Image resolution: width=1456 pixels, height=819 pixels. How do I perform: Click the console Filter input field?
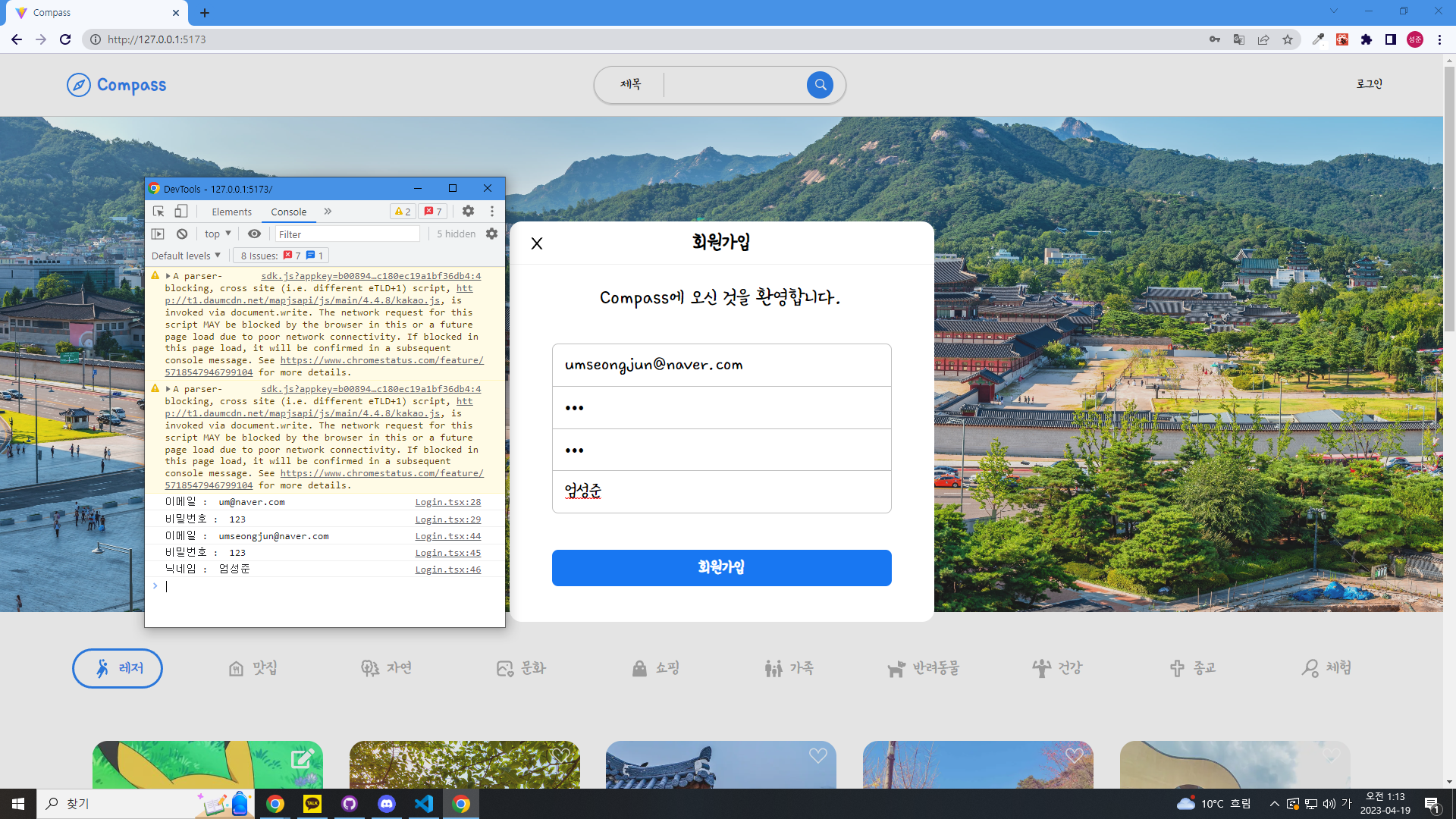(347, 234)
